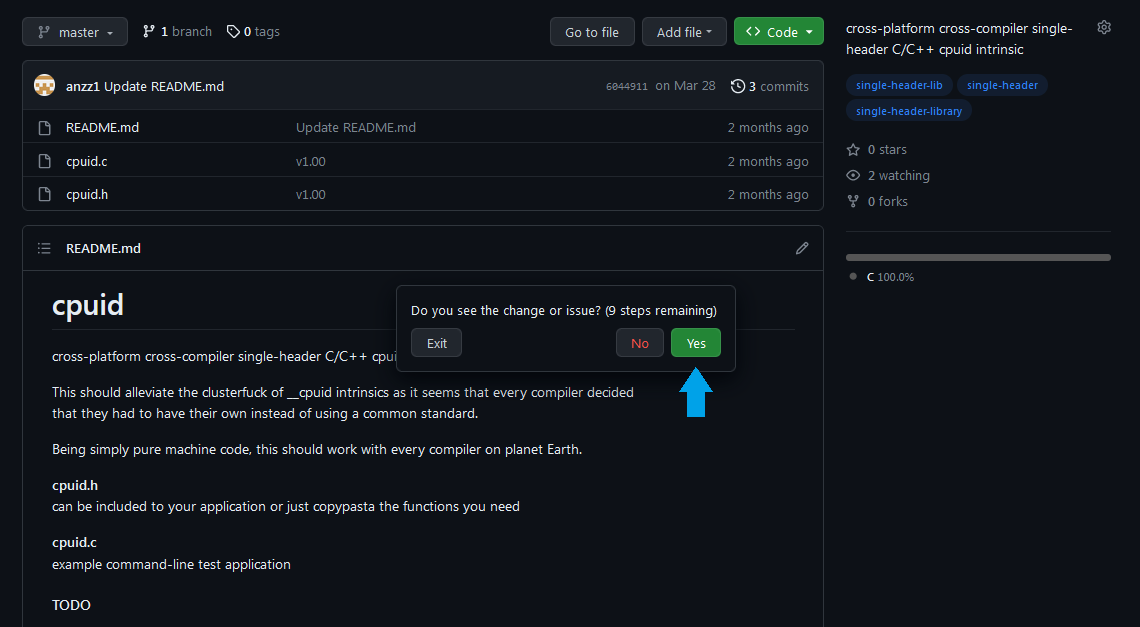This screenshot has width=1140, height=627.
Task: Click the pencil icon to edit README.md
Action: [x=802, y=247]
